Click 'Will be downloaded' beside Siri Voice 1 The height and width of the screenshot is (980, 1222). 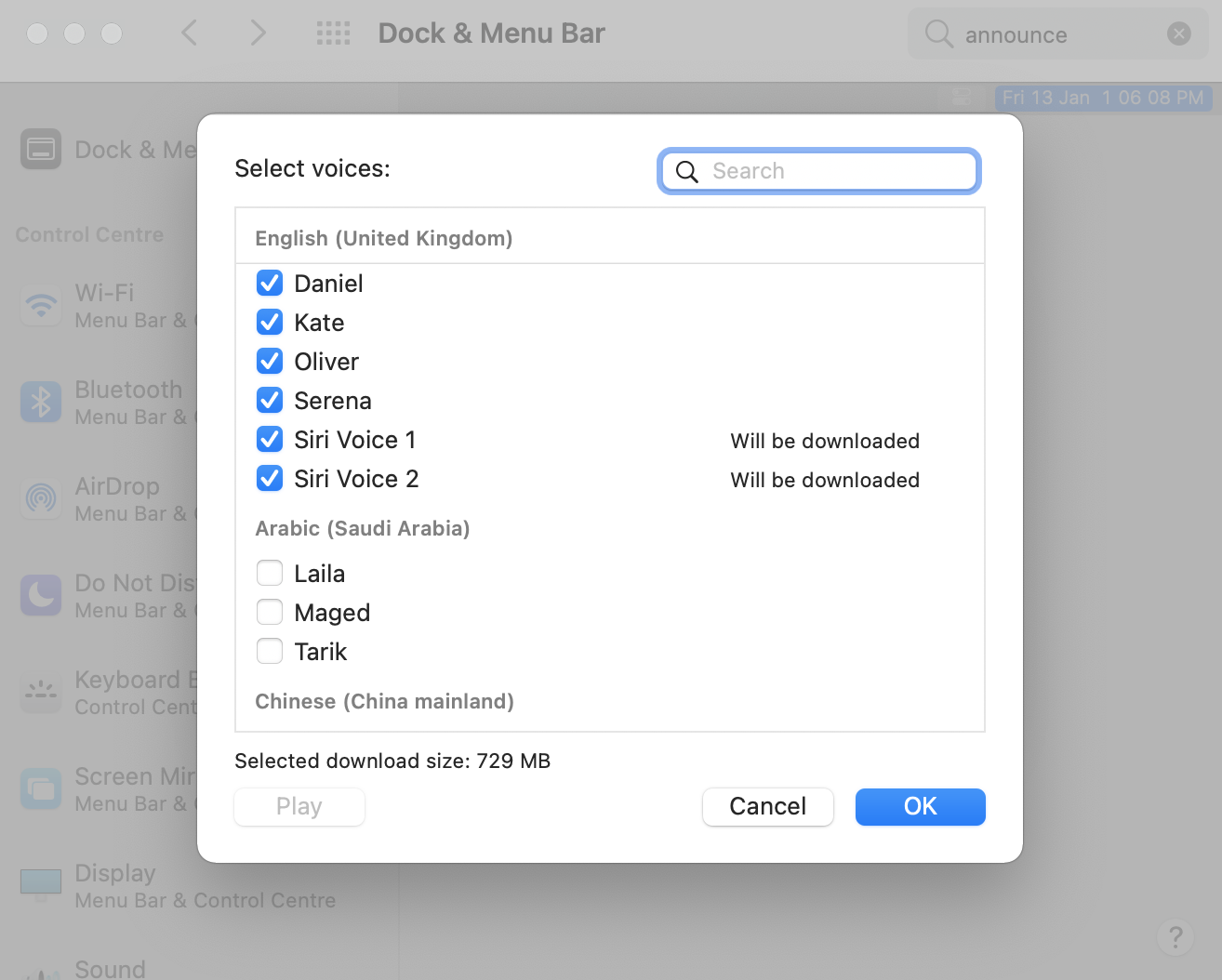[x=825, y=441]
